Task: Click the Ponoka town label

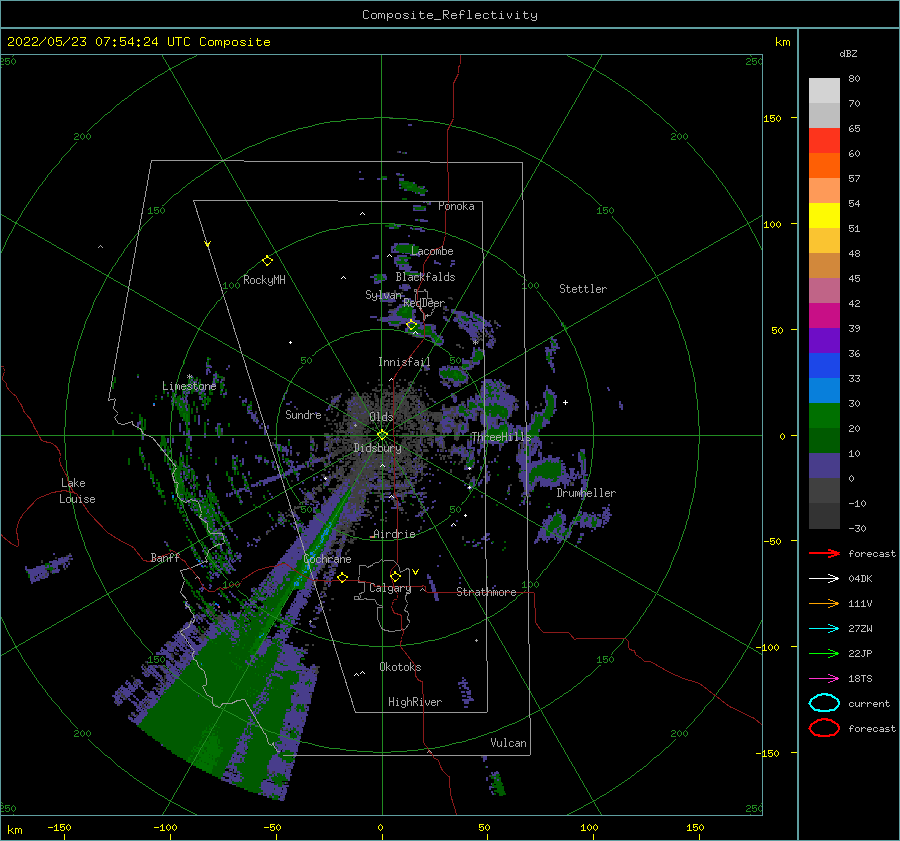Action: (456, 206)
